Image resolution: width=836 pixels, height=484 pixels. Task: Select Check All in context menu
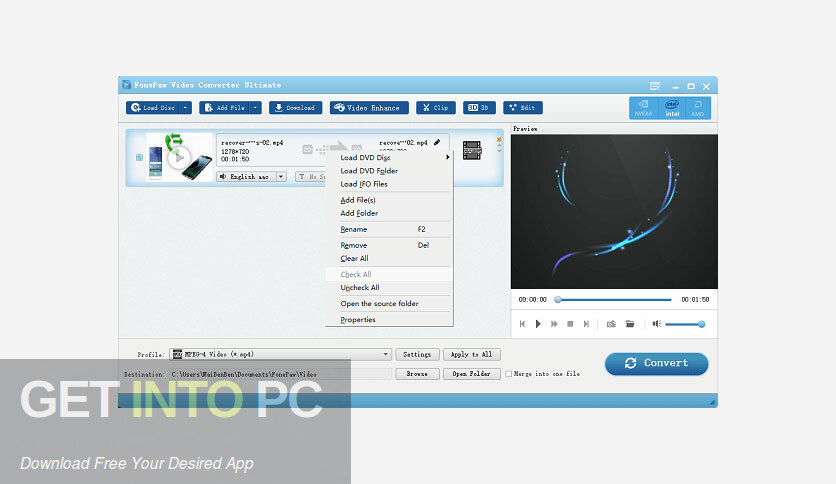tap(389, 275)
